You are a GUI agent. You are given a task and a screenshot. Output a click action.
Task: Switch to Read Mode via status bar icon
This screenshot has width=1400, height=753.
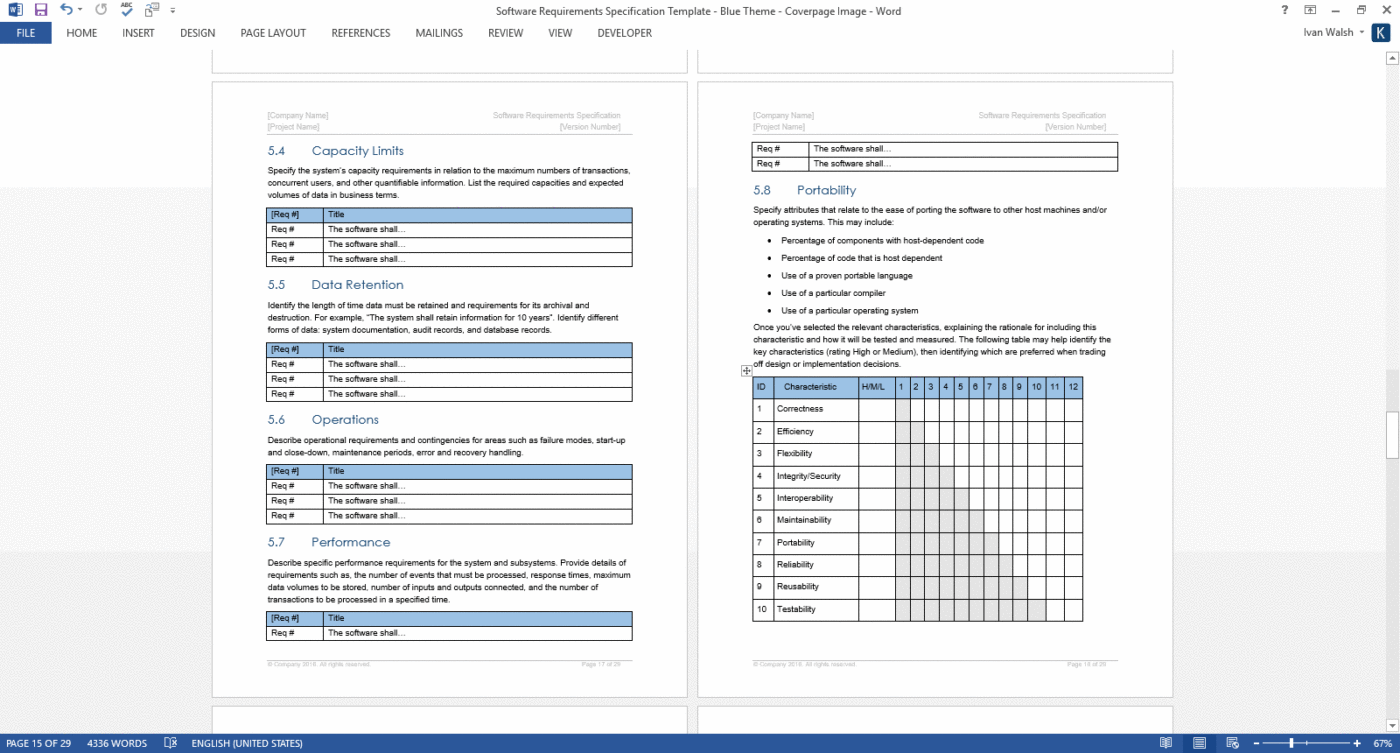[1166, 743]
